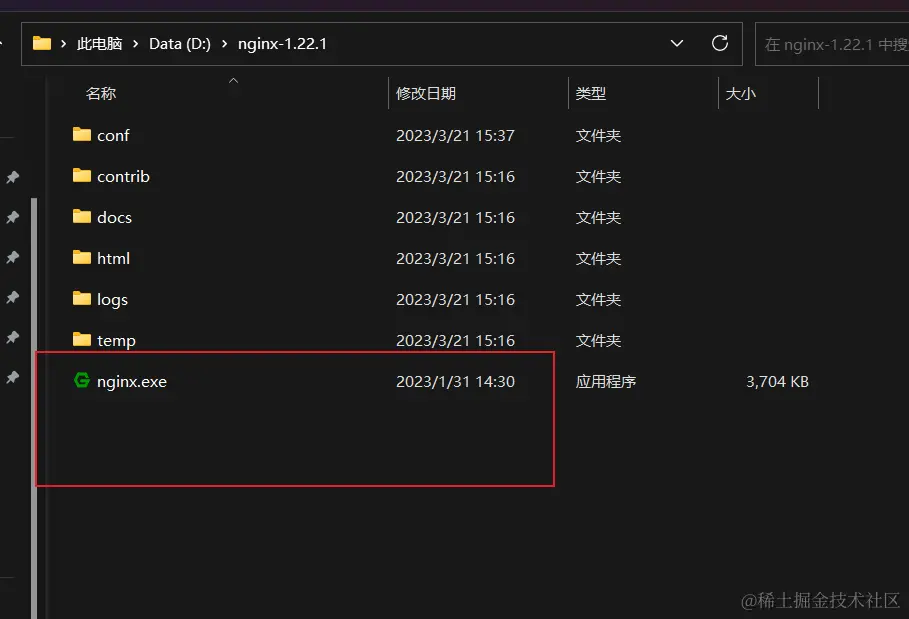This screenshot has height=619, width=909.
Task: Click the date in the contrib row
Action: pyautogui.click(x=455, y=176)
